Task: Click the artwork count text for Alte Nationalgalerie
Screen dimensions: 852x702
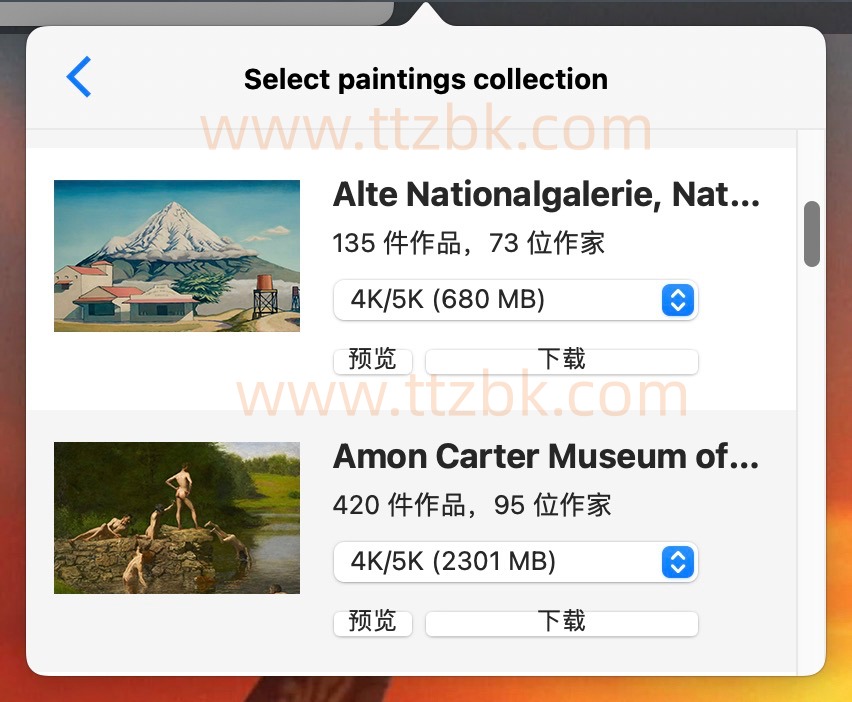Action: pyautogui.click(x=468, y=243)
